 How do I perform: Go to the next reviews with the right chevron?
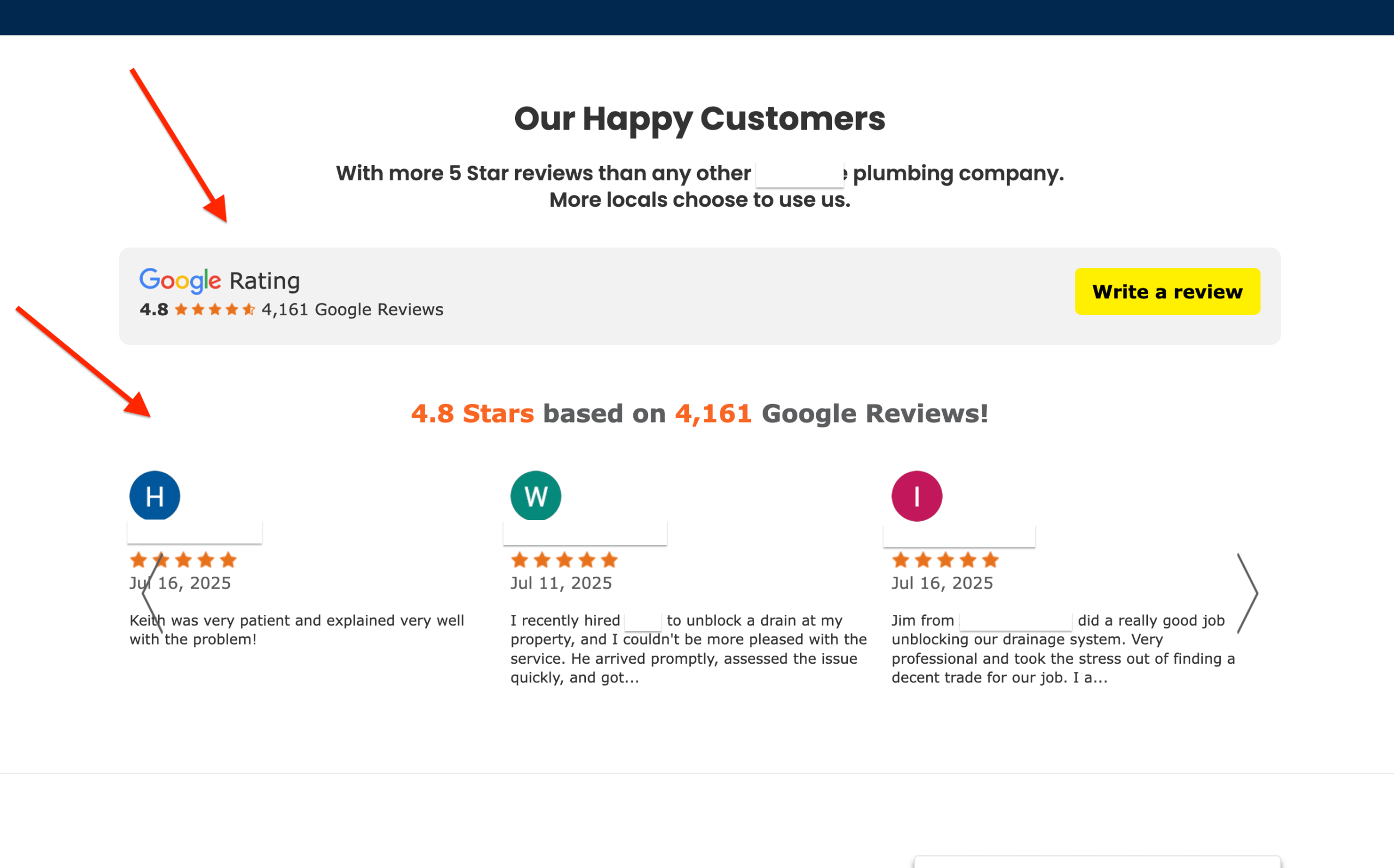coord(1247,594)
